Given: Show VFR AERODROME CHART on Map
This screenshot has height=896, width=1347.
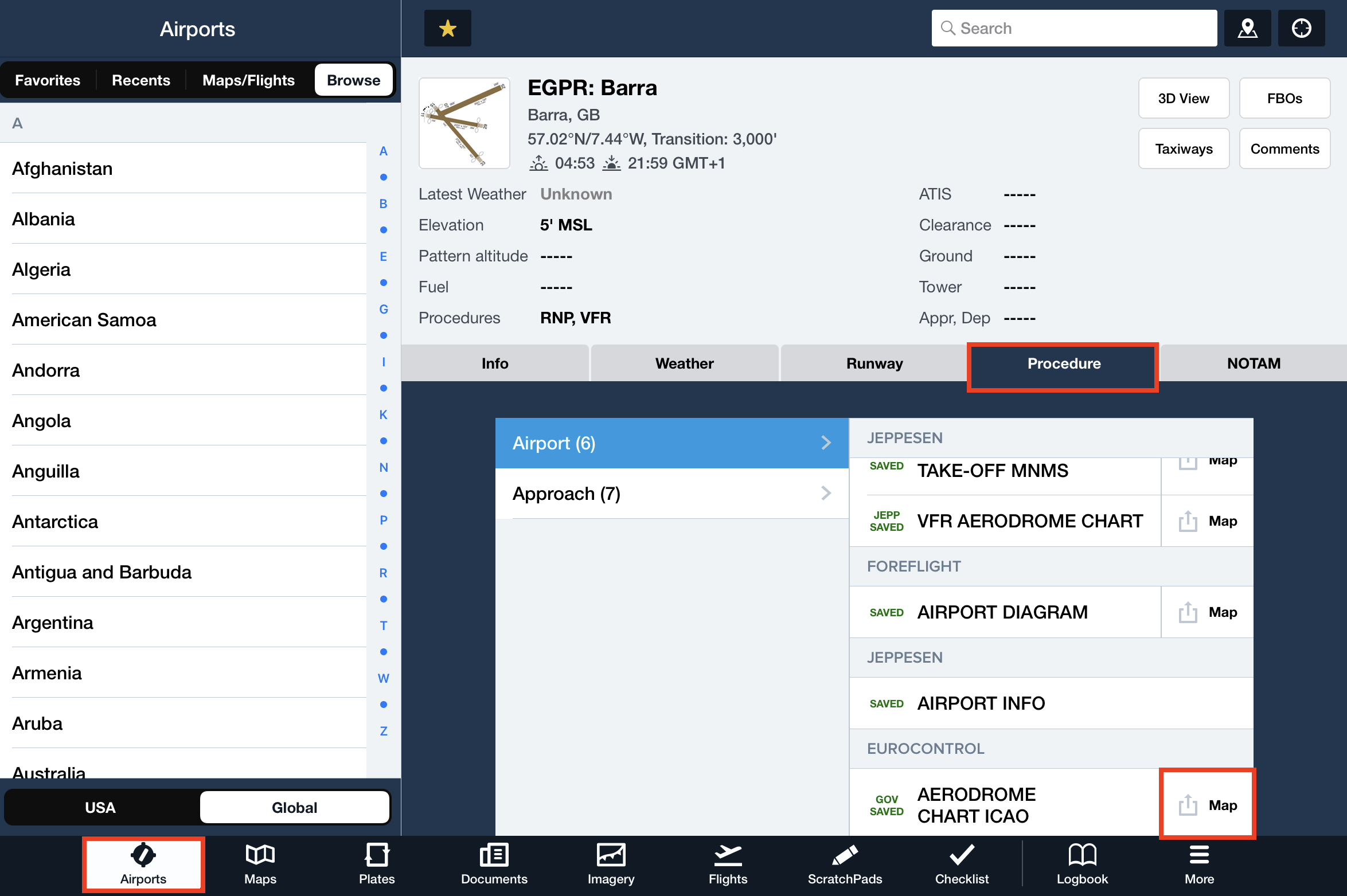Looking at the screenshot, I should (1223, 521).
